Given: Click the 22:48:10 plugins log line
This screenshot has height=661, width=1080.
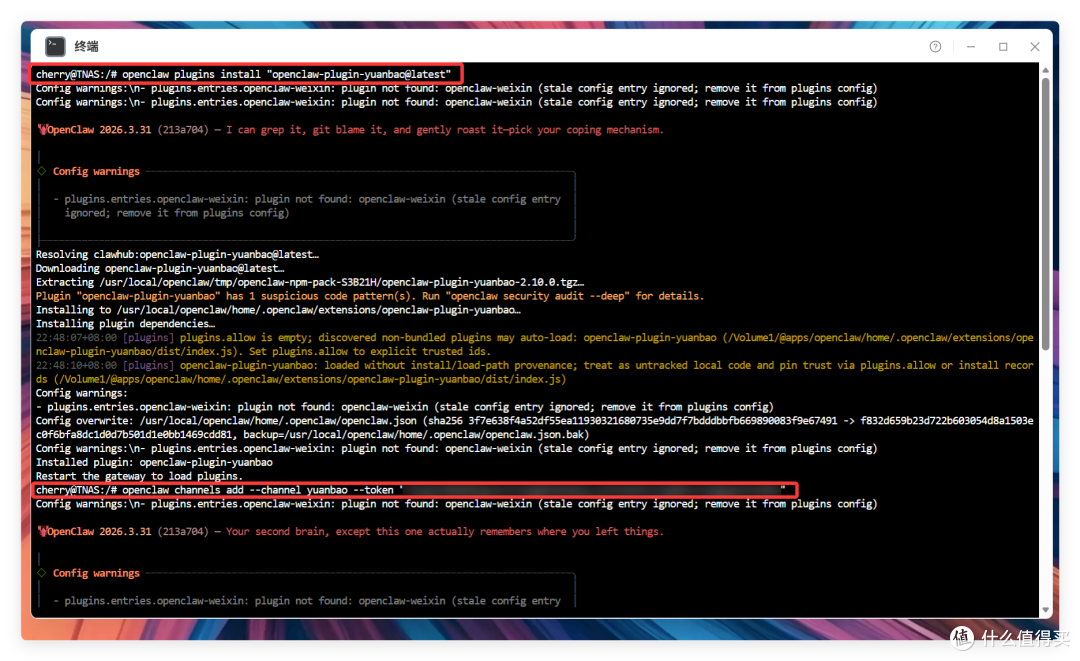Looking at the screenshot, I should (534, 372).
